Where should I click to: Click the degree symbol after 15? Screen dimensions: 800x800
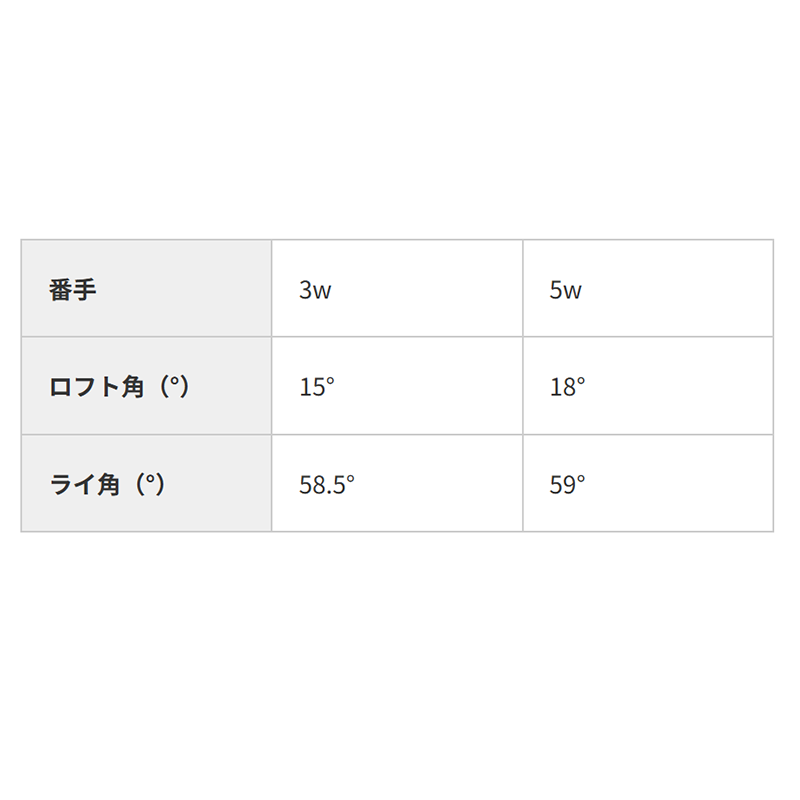pyautogui.click(x=330, y=381)
